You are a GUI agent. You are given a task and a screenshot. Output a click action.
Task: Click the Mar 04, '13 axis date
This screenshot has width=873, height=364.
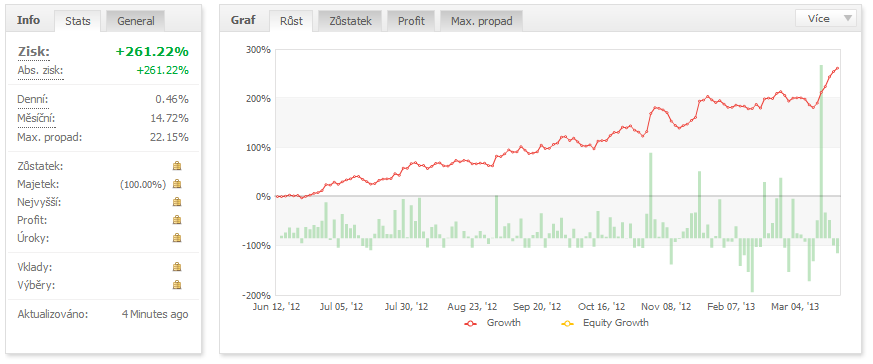[x=795, y=307]
